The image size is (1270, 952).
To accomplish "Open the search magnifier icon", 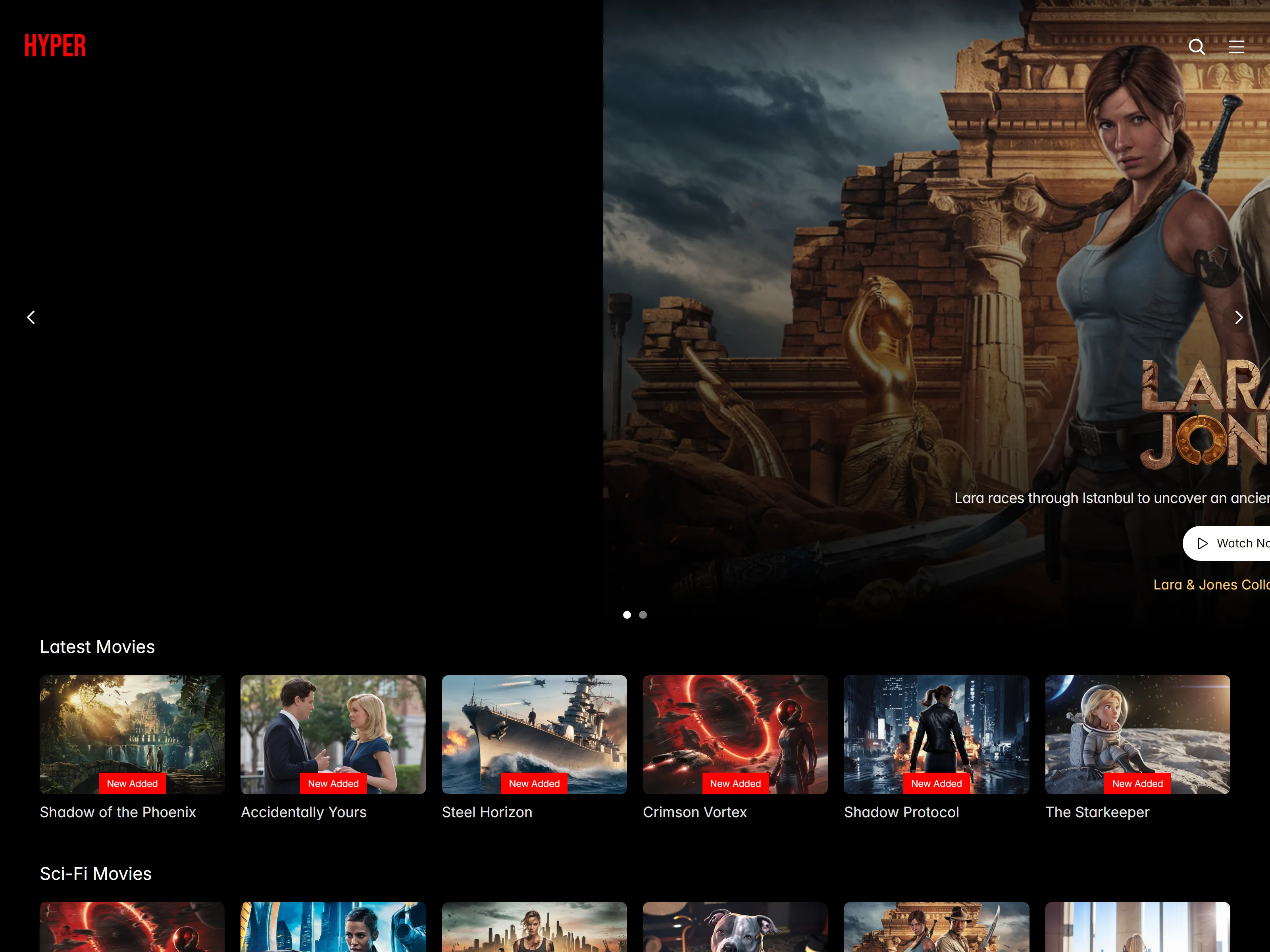I will click(1197, 46).
